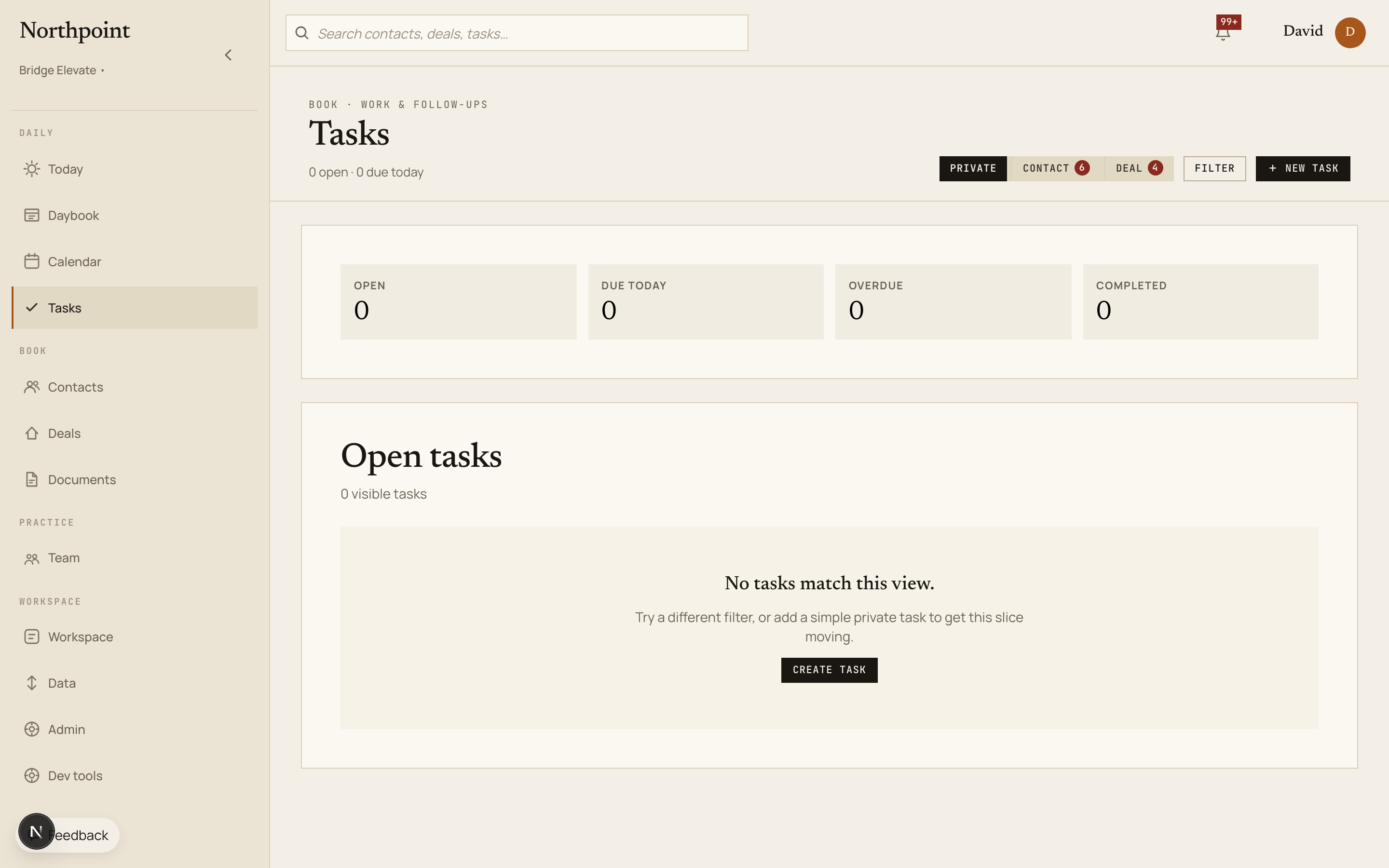
Task: Click the Documents file icon
Action: point(31,479)
